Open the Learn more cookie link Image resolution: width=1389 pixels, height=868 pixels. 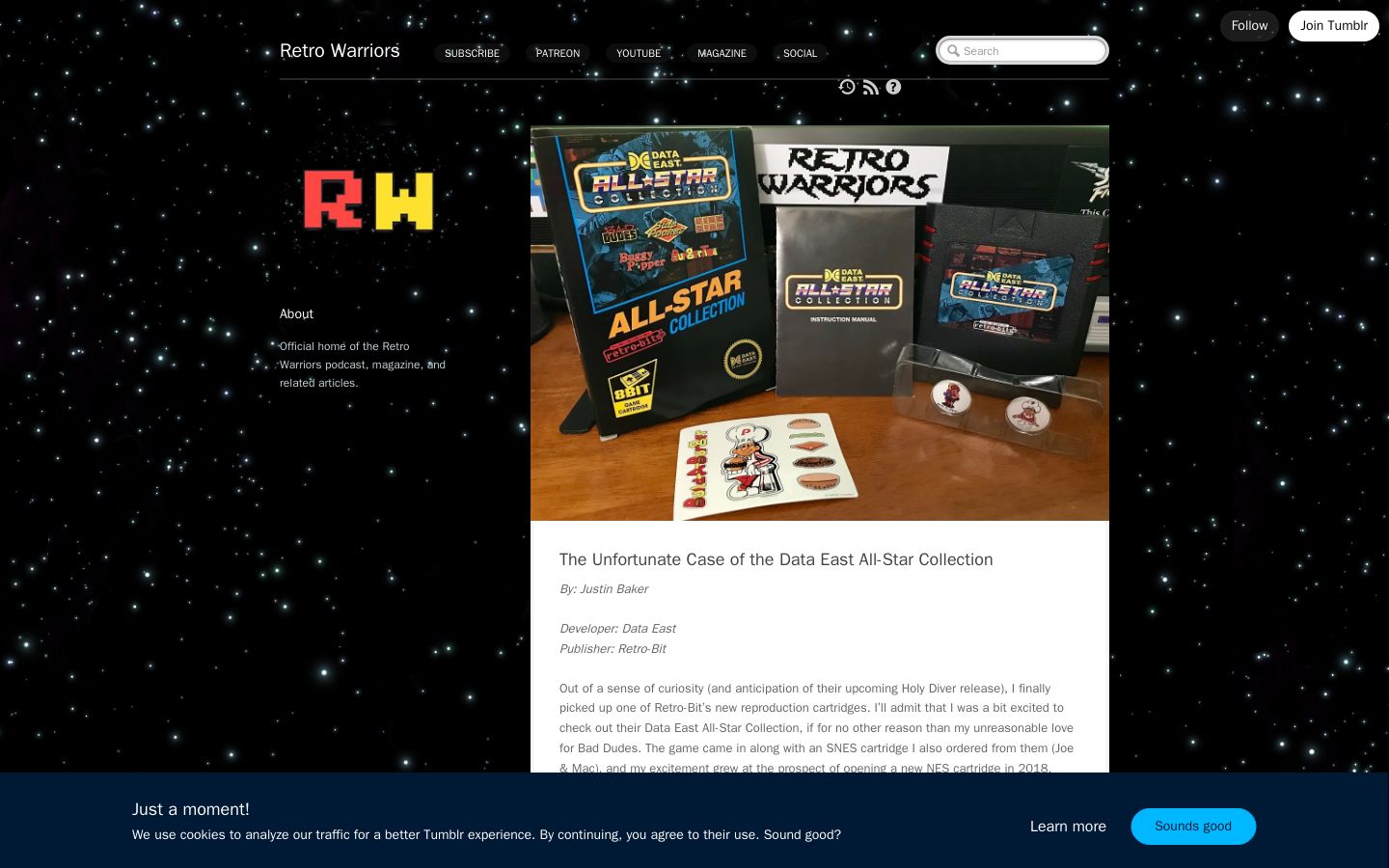coord(1068,827)
